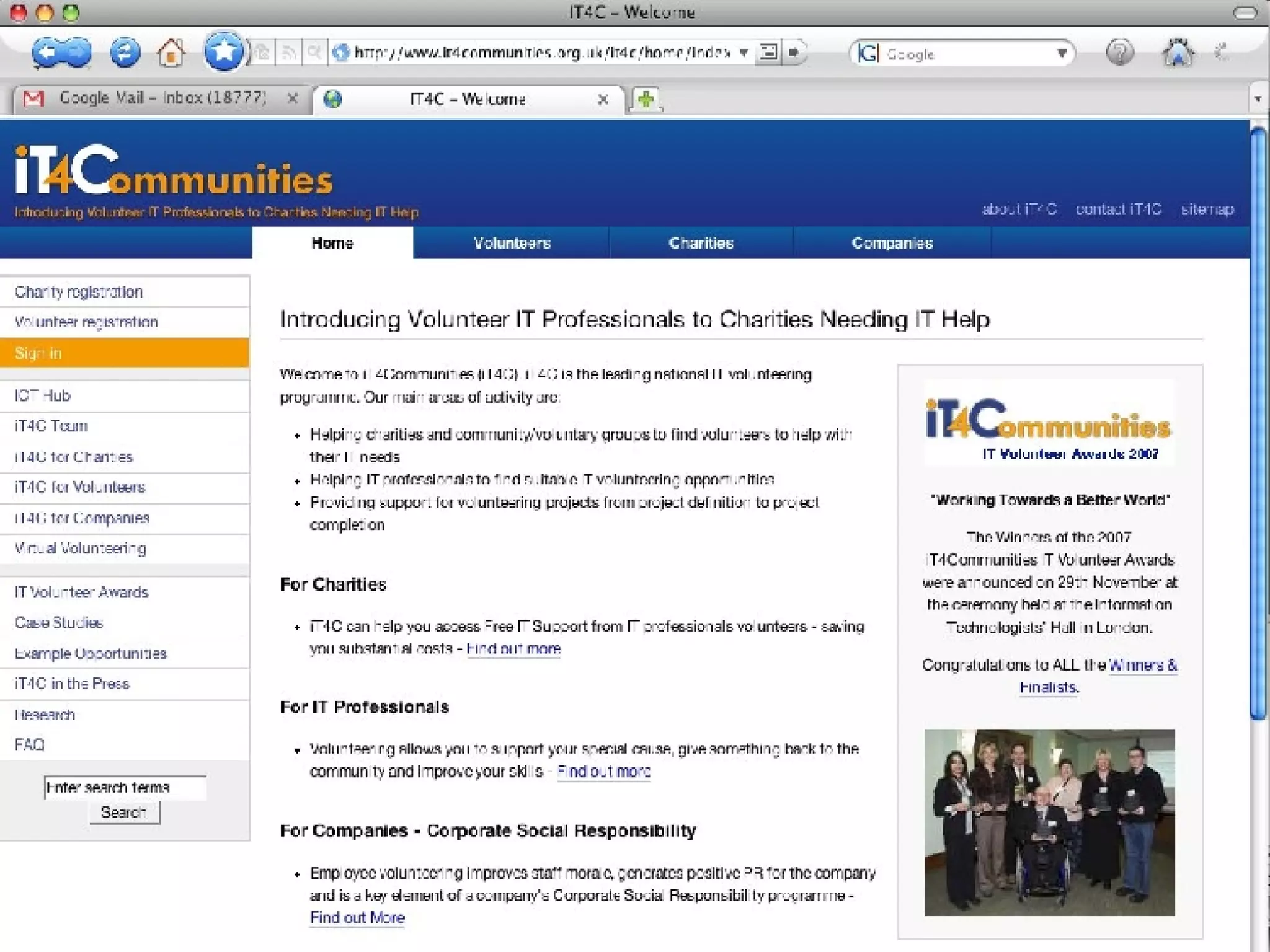
Task: Click the blue bookmark star button
Action: [223, 51]
